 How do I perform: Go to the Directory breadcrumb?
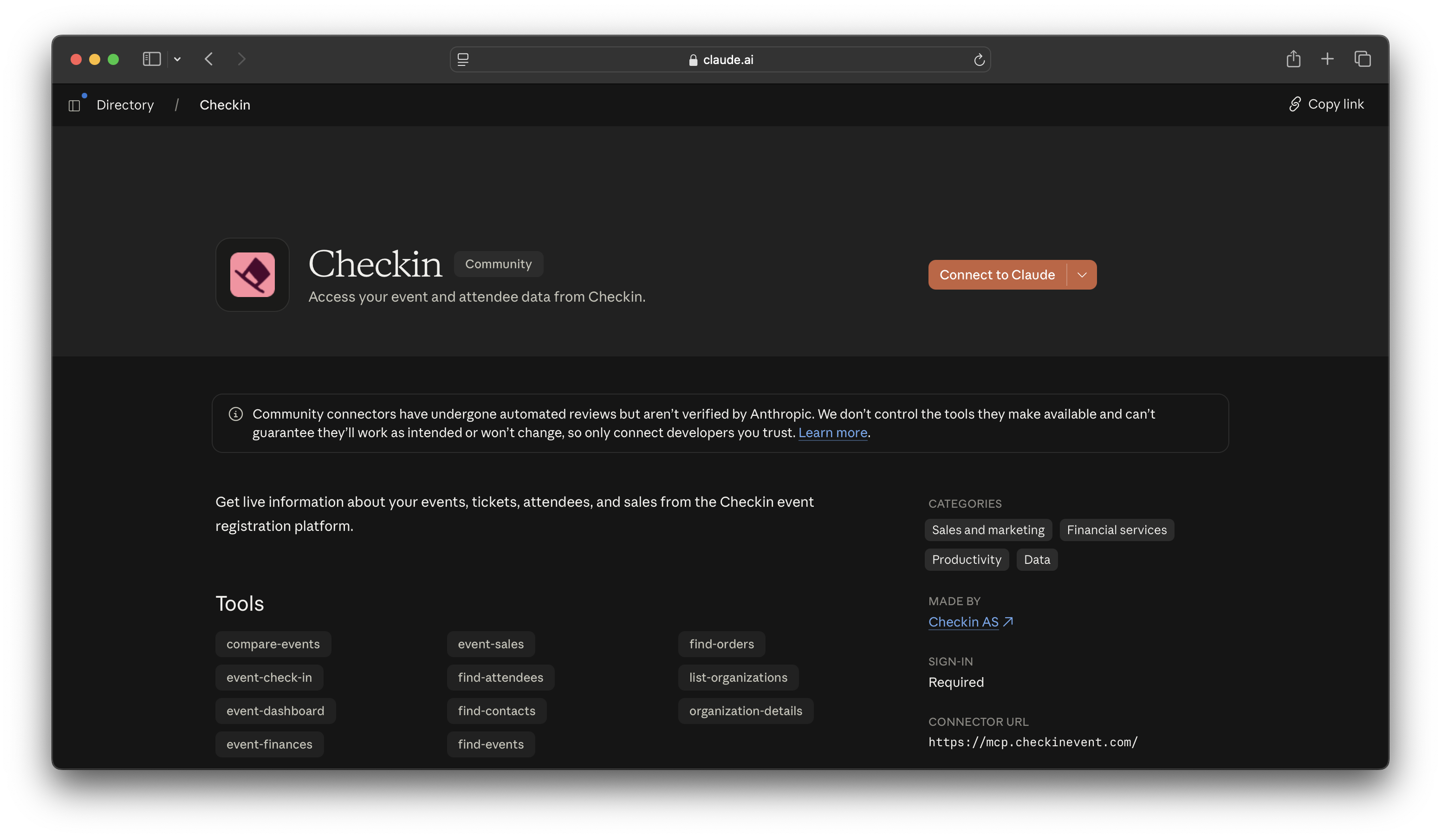coord(125,105)
